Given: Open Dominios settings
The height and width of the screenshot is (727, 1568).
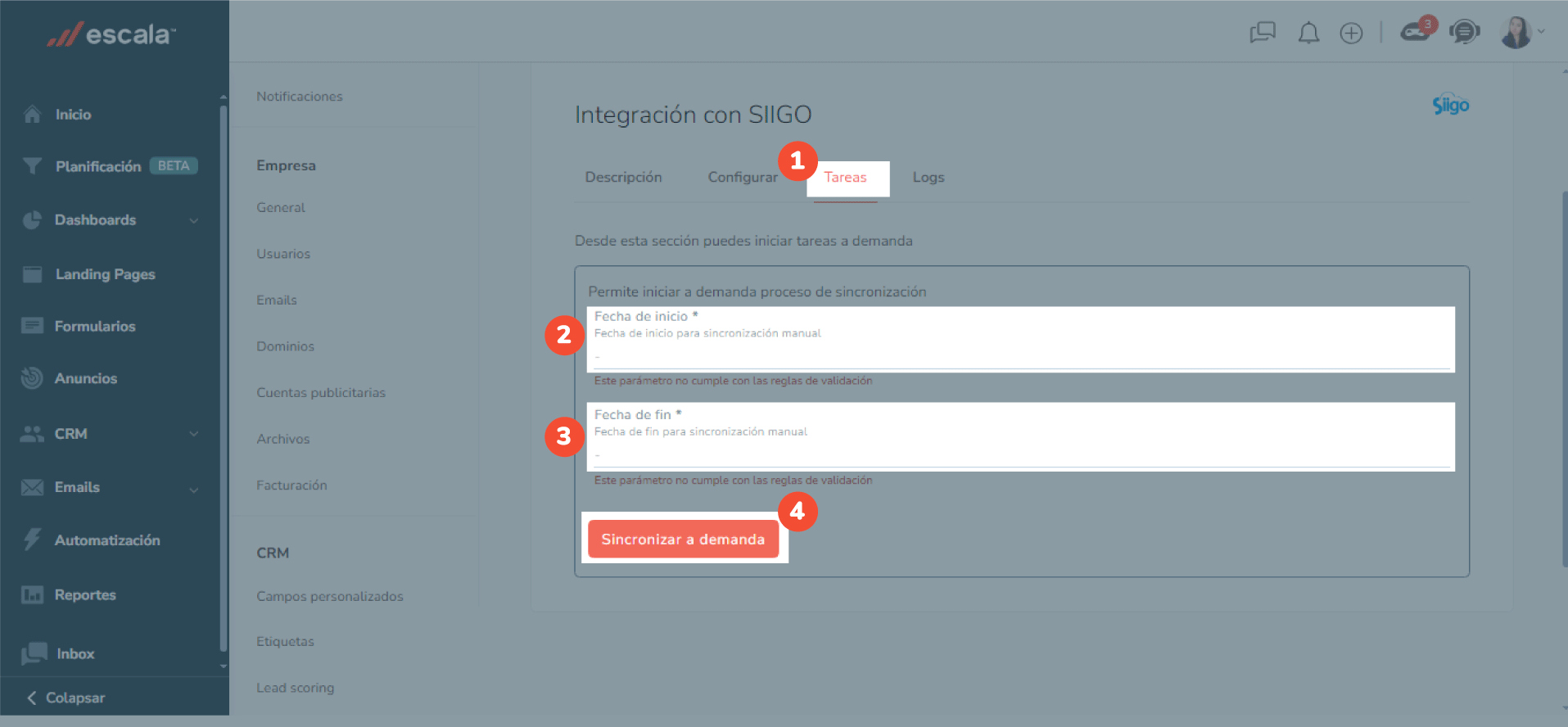Looking at the screenshot, I should [x=285, y=346].
